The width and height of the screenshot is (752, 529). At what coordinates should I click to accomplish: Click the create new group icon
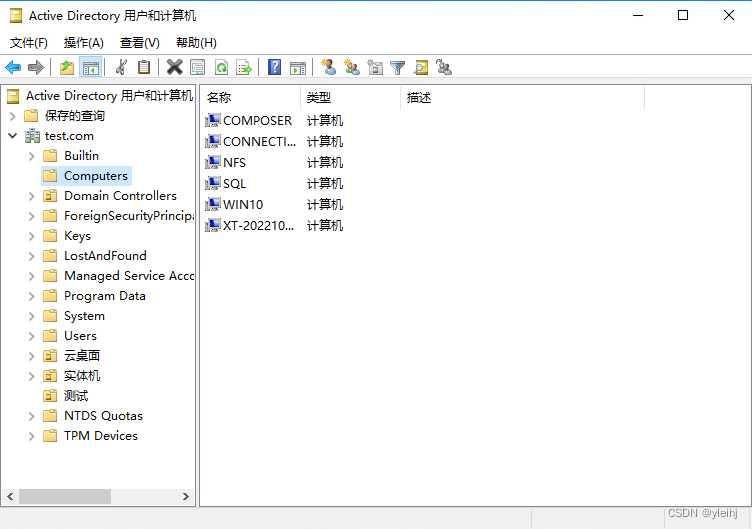[352, 67]
